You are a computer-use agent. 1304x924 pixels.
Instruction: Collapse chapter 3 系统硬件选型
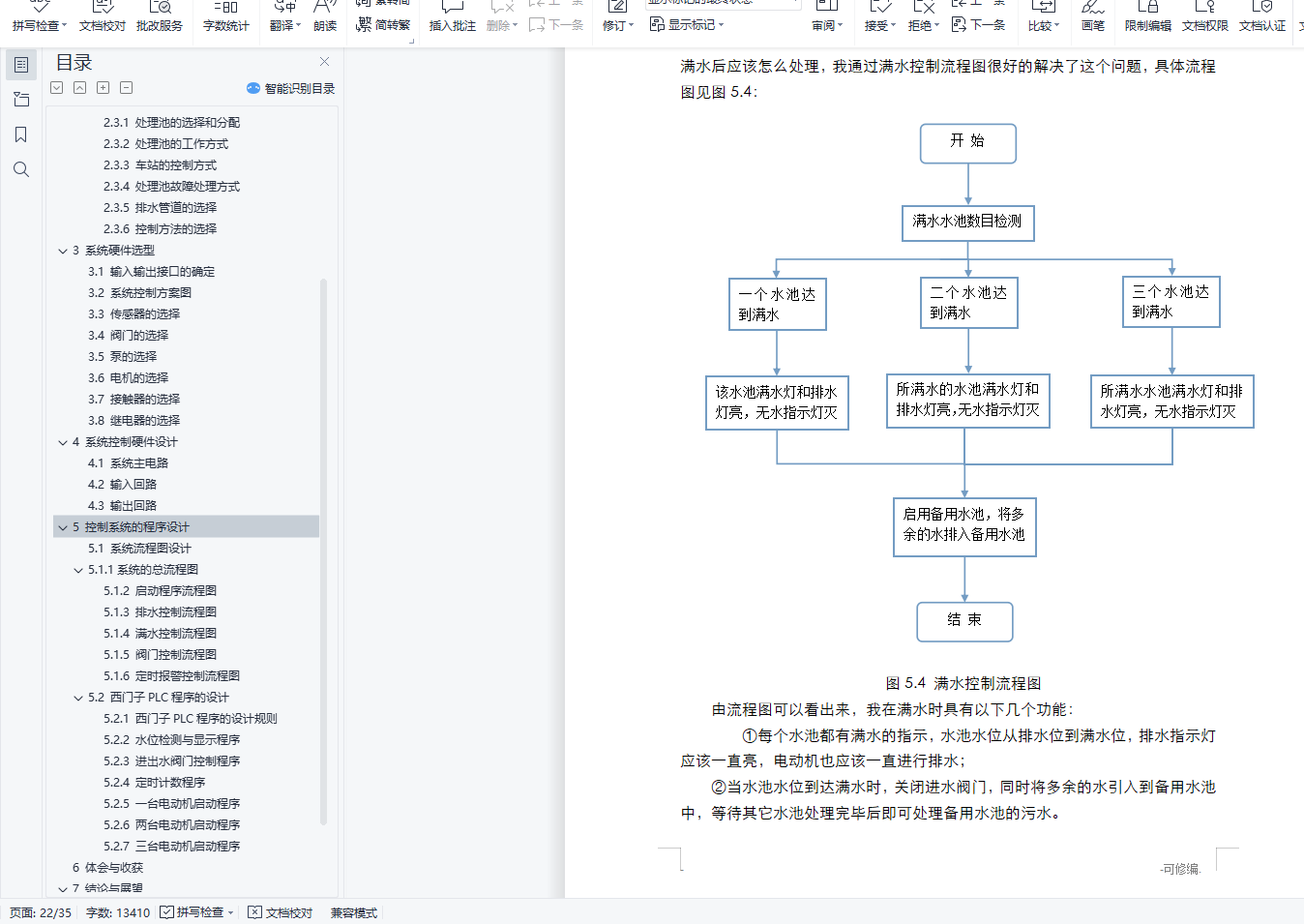64,251
